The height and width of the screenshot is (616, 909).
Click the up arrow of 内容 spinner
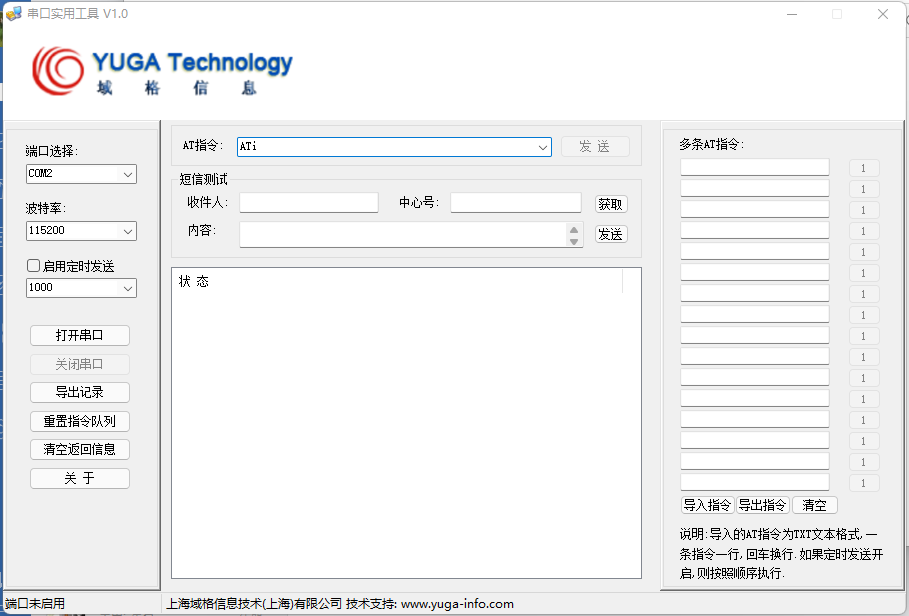click(574, 229)
